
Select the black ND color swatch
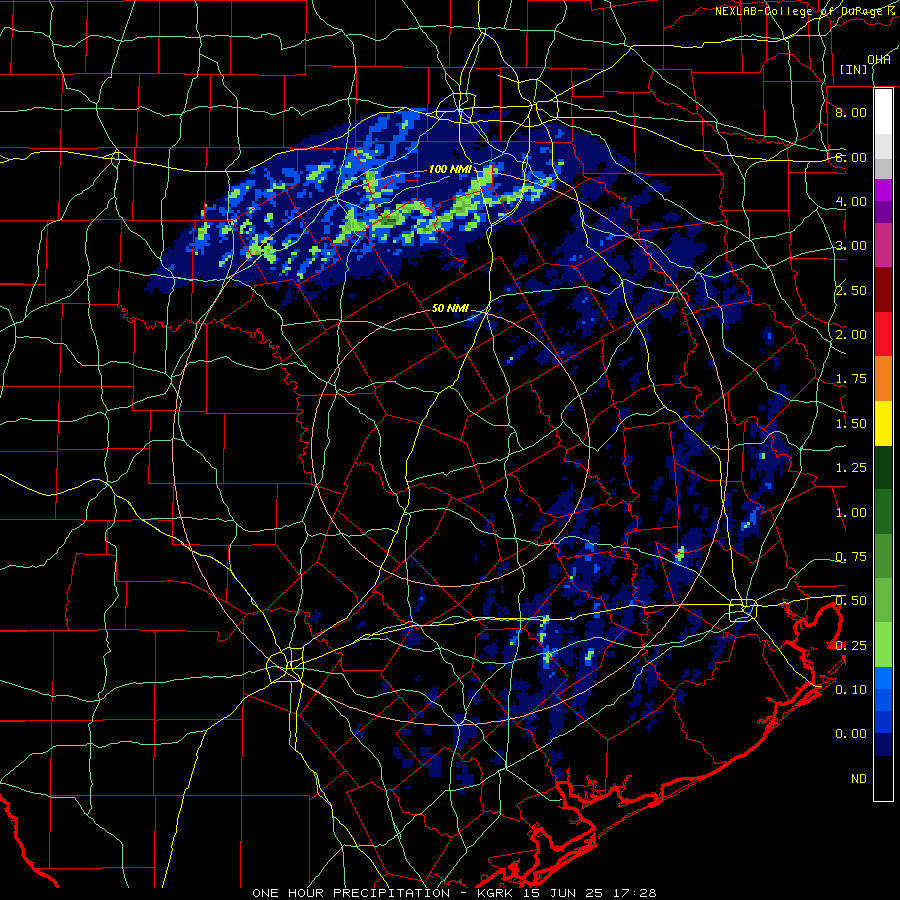click(x=883, y=778)
